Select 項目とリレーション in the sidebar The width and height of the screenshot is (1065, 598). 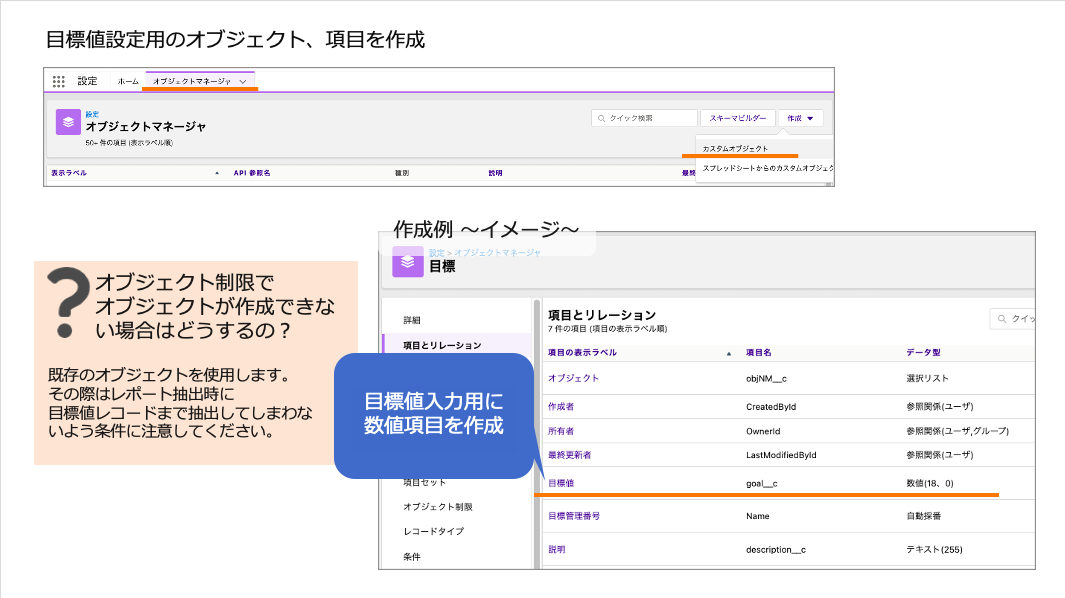coord(442,345)
